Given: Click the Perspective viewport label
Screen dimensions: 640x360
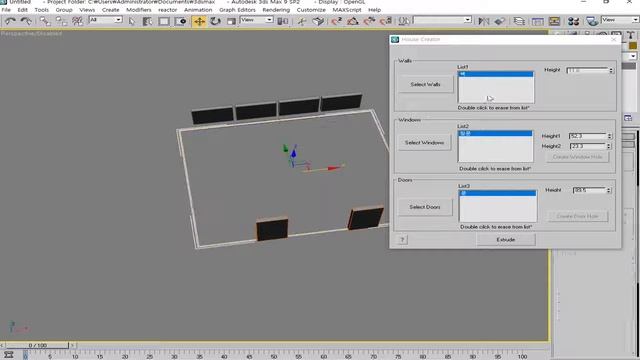Looking at the screenshot, I should [x=31, y=33].
